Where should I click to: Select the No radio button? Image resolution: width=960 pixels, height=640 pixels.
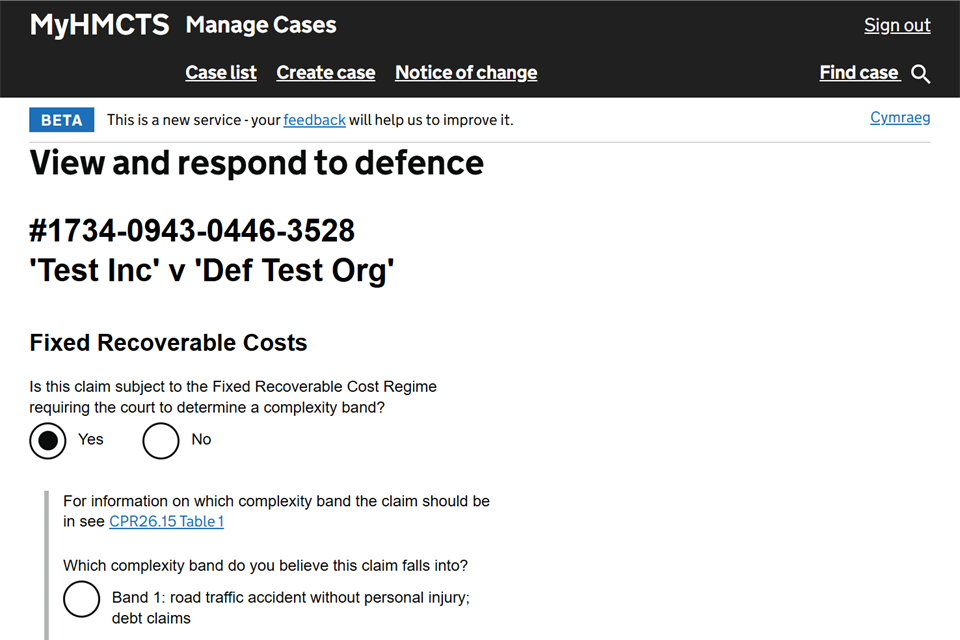pos(161,440)
